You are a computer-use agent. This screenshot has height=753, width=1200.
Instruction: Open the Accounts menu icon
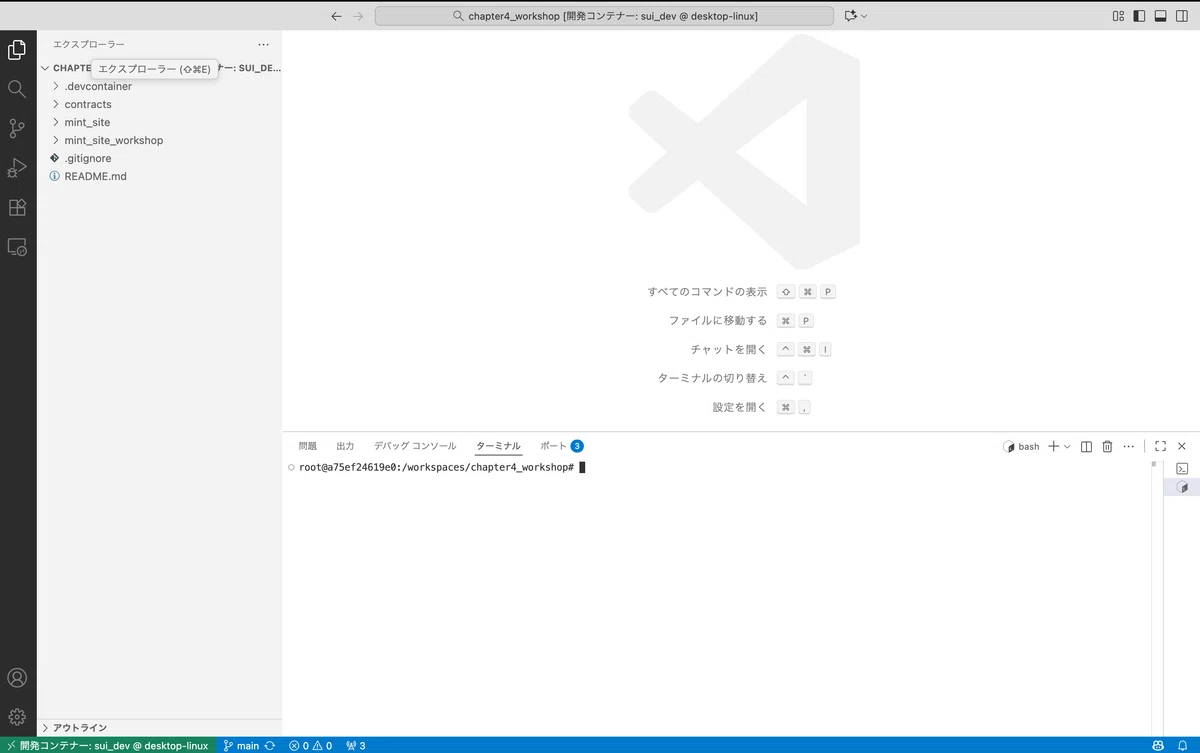click(17, 677)
